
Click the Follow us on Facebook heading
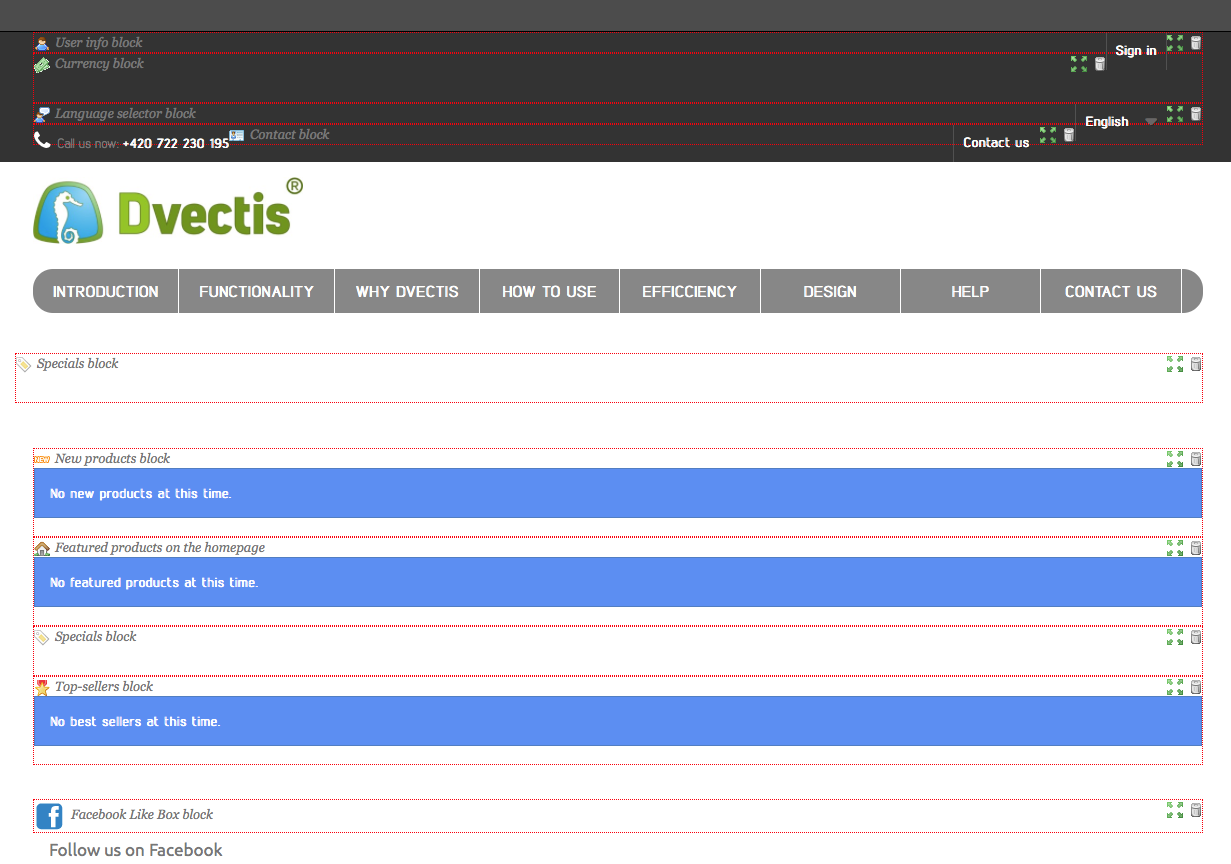coord(136,850)
